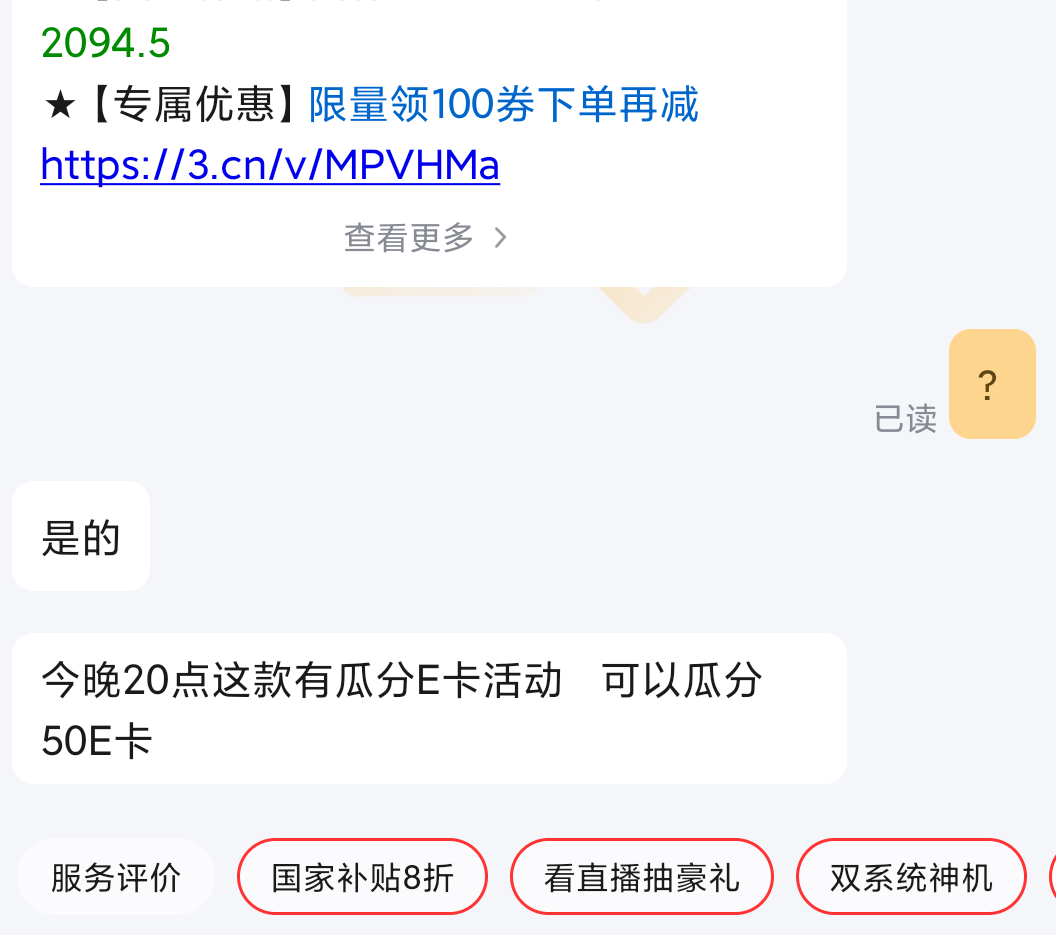Select the 双系统神机 shortcut chip
1056x935 pixels.
click(911, 877)
